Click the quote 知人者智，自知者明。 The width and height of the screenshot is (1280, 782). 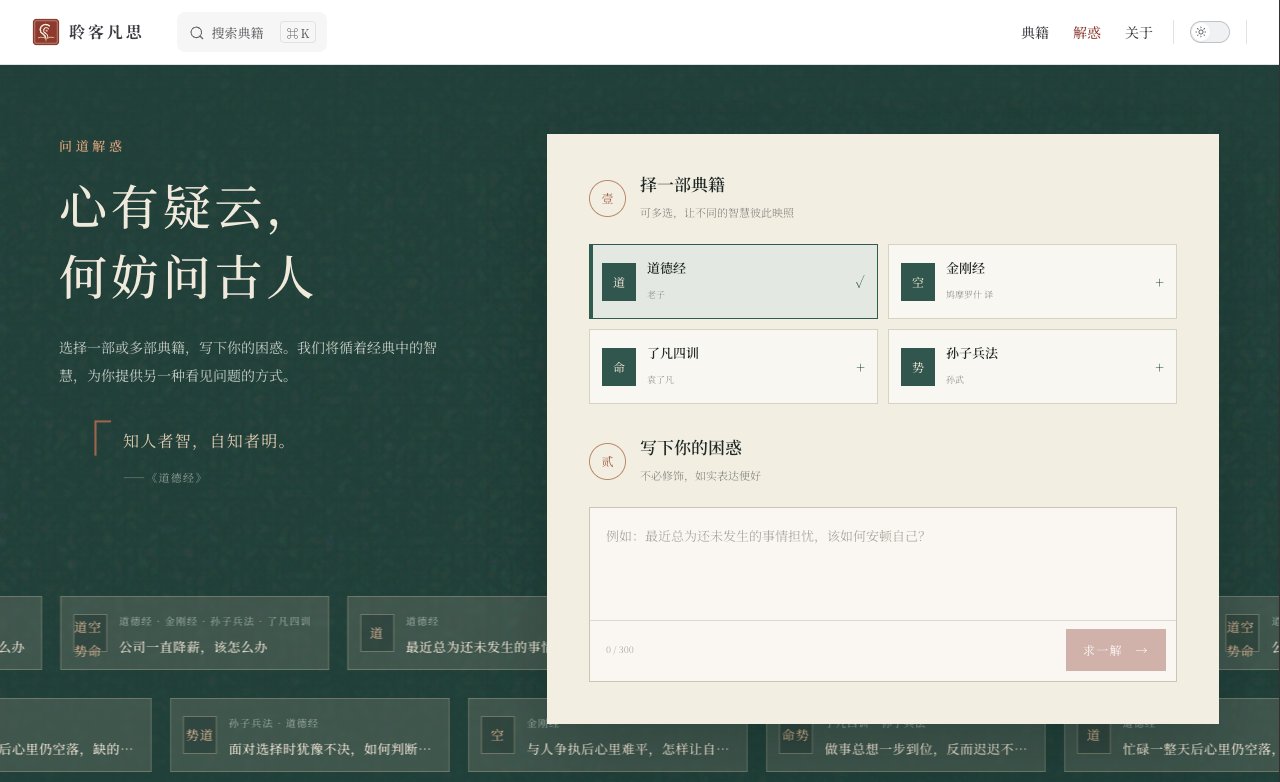[206, 441]
